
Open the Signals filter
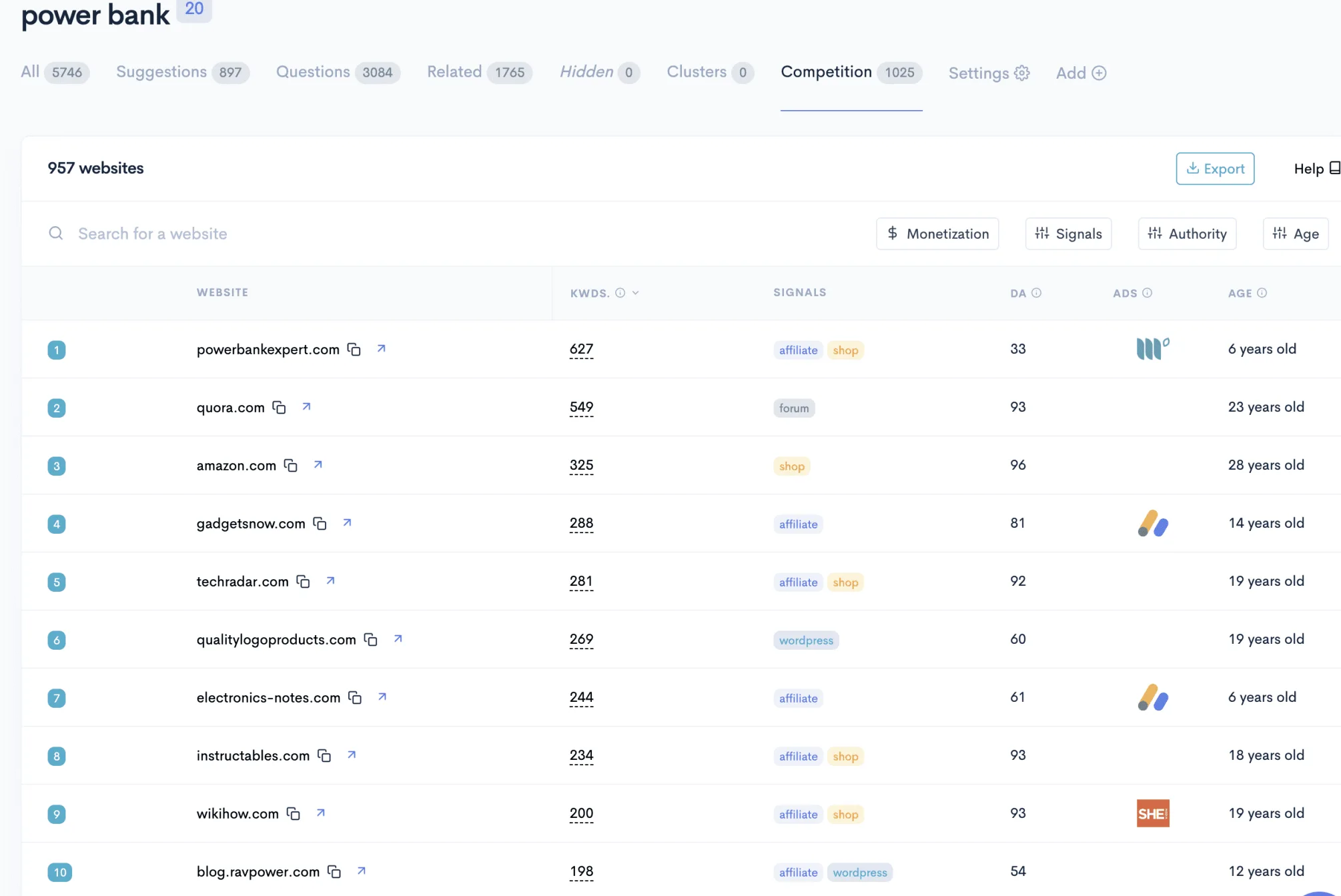(1068, 234)
